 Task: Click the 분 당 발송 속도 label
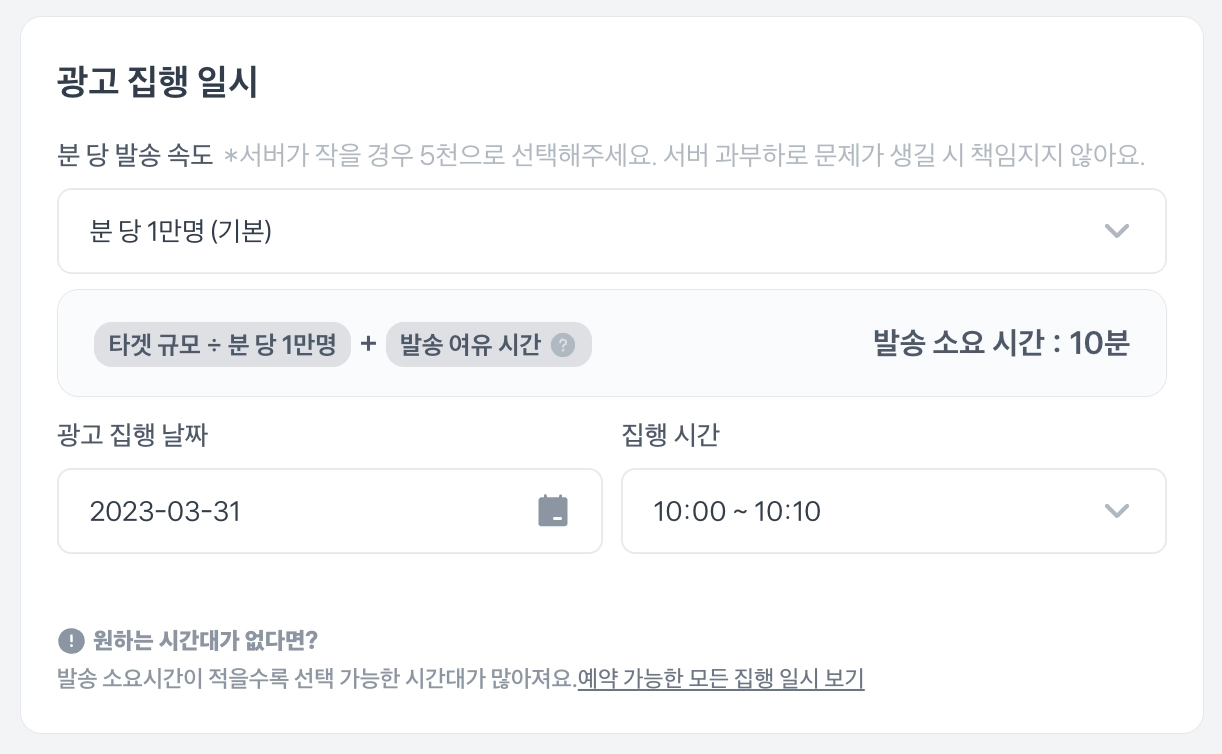click(x=136, y=156)
